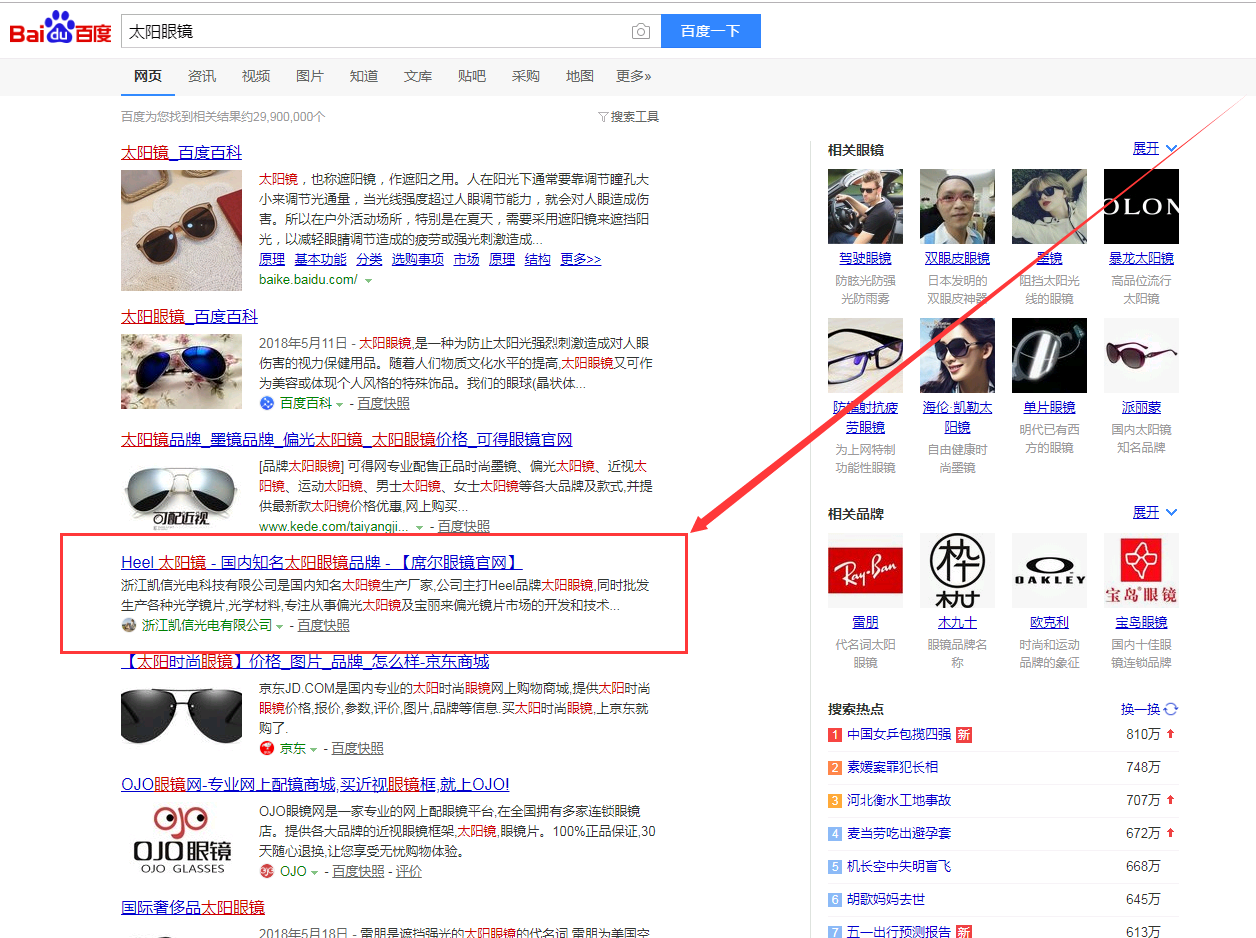Switch to the 文库 tab

point(418,76)
